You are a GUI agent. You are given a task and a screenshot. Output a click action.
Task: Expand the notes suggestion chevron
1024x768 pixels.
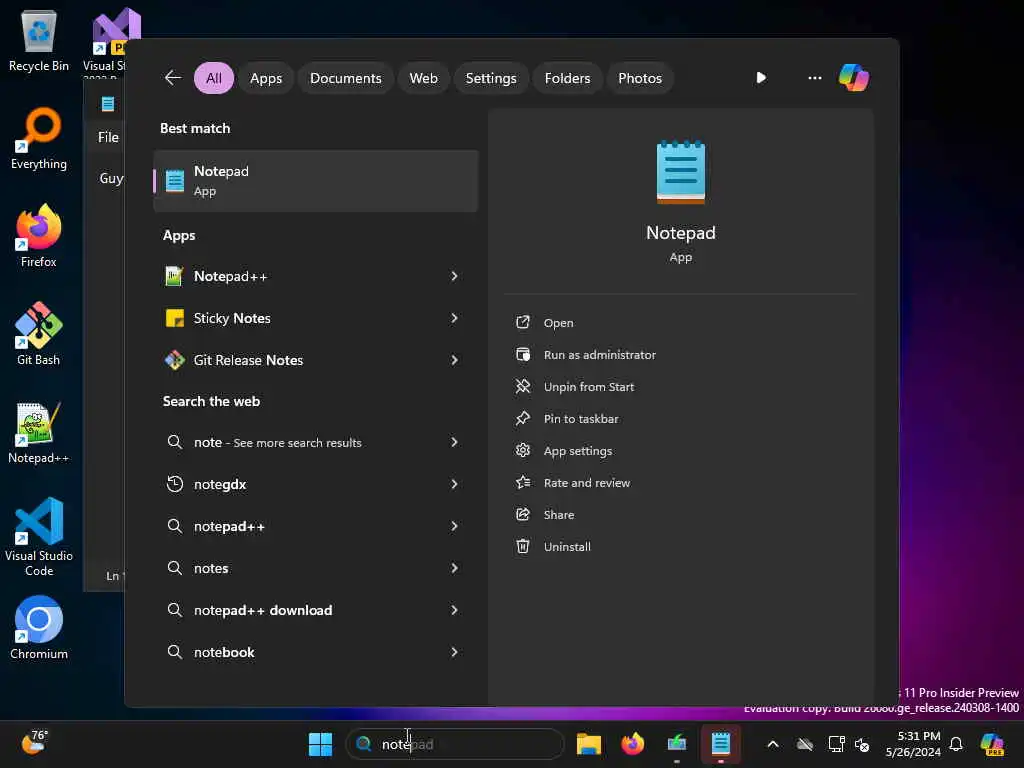point(455,568)
